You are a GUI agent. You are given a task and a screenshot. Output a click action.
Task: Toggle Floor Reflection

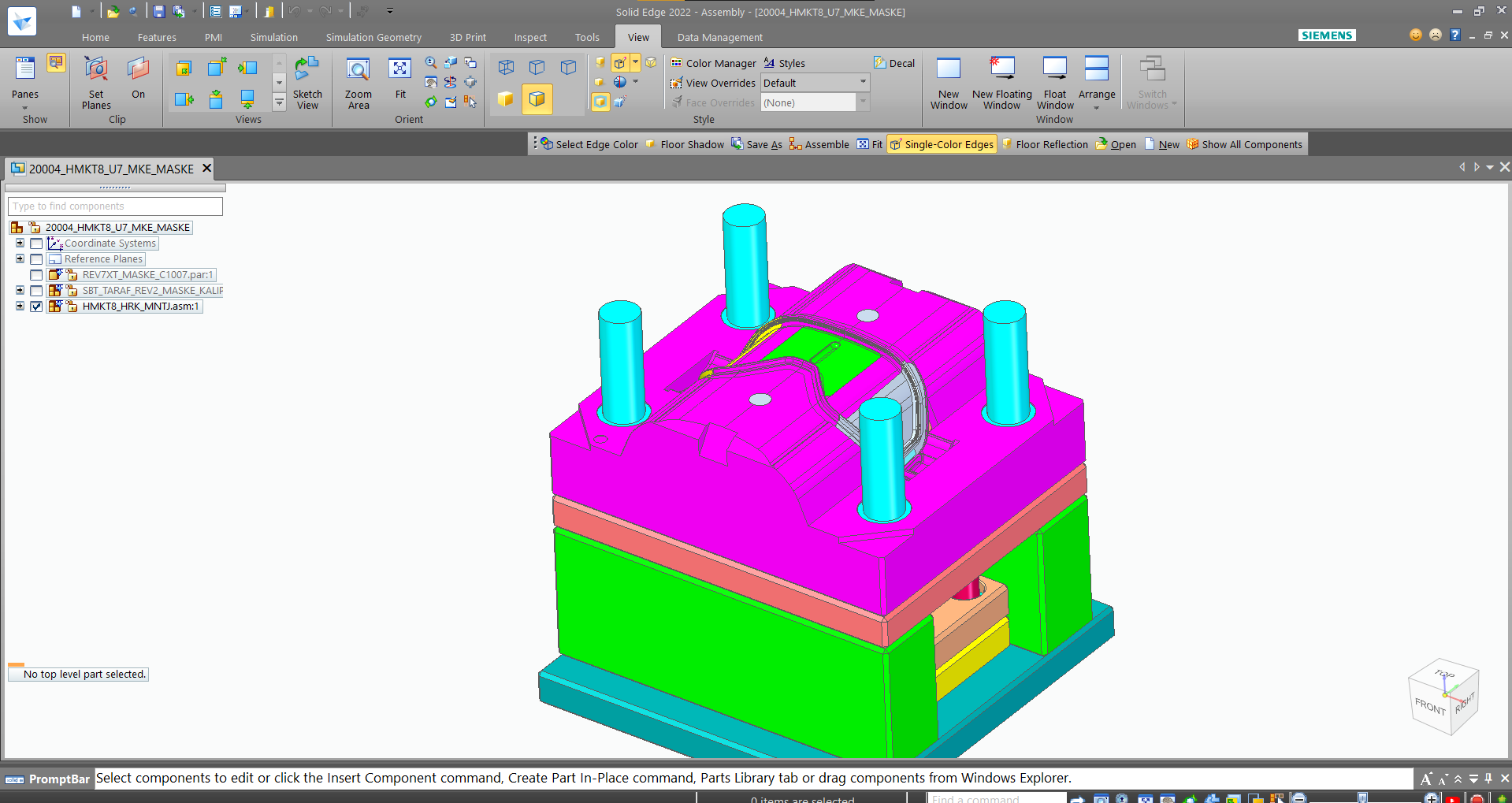(x=1045, y=144)
